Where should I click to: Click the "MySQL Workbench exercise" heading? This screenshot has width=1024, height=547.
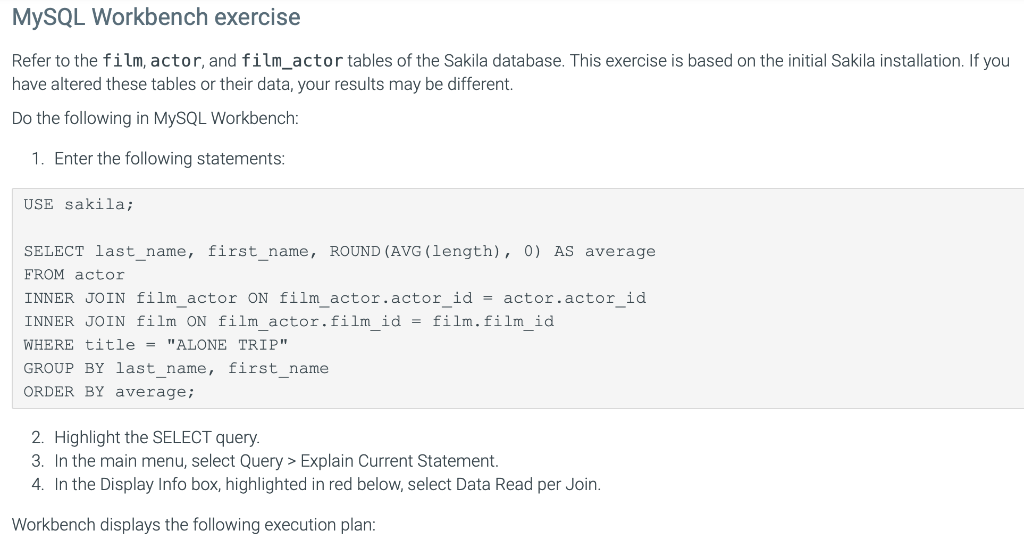pos(156,17)
